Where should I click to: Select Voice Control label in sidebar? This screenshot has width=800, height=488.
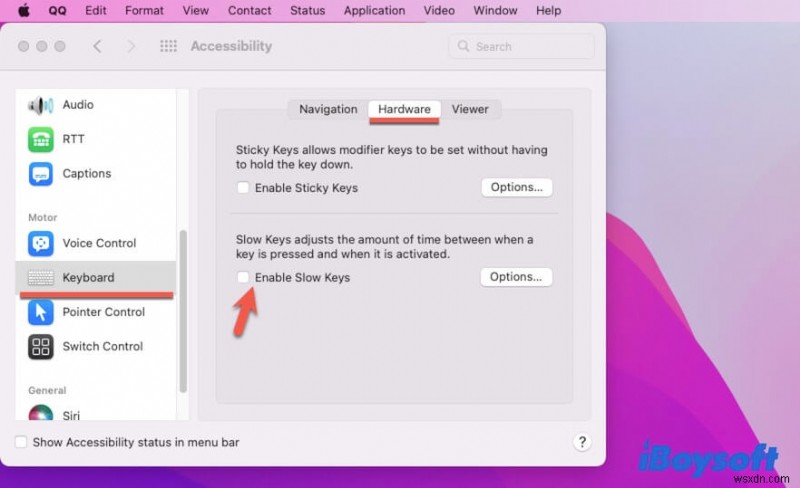(x=99, y=243)
